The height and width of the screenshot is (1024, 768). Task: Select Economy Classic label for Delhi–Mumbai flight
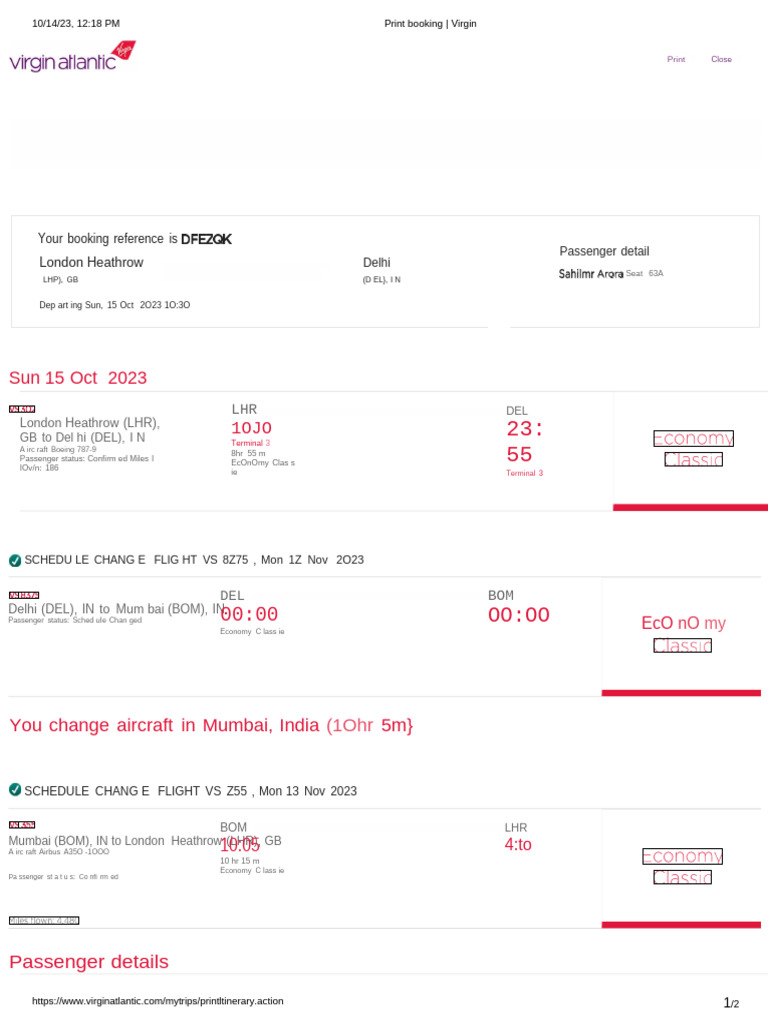pyautogui.click(x=684, y=634)
